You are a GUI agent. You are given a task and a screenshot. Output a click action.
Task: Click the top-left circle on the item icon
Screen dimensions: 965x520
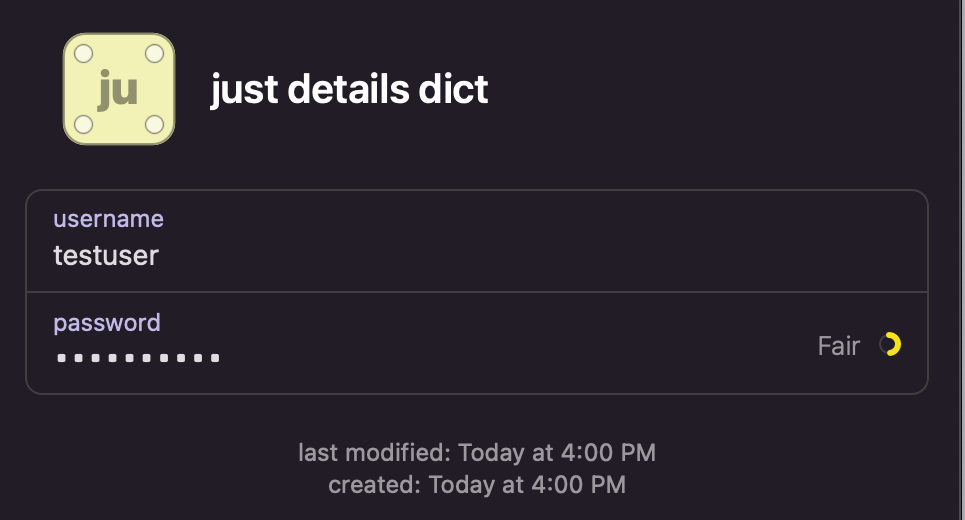tap(84, 53)
